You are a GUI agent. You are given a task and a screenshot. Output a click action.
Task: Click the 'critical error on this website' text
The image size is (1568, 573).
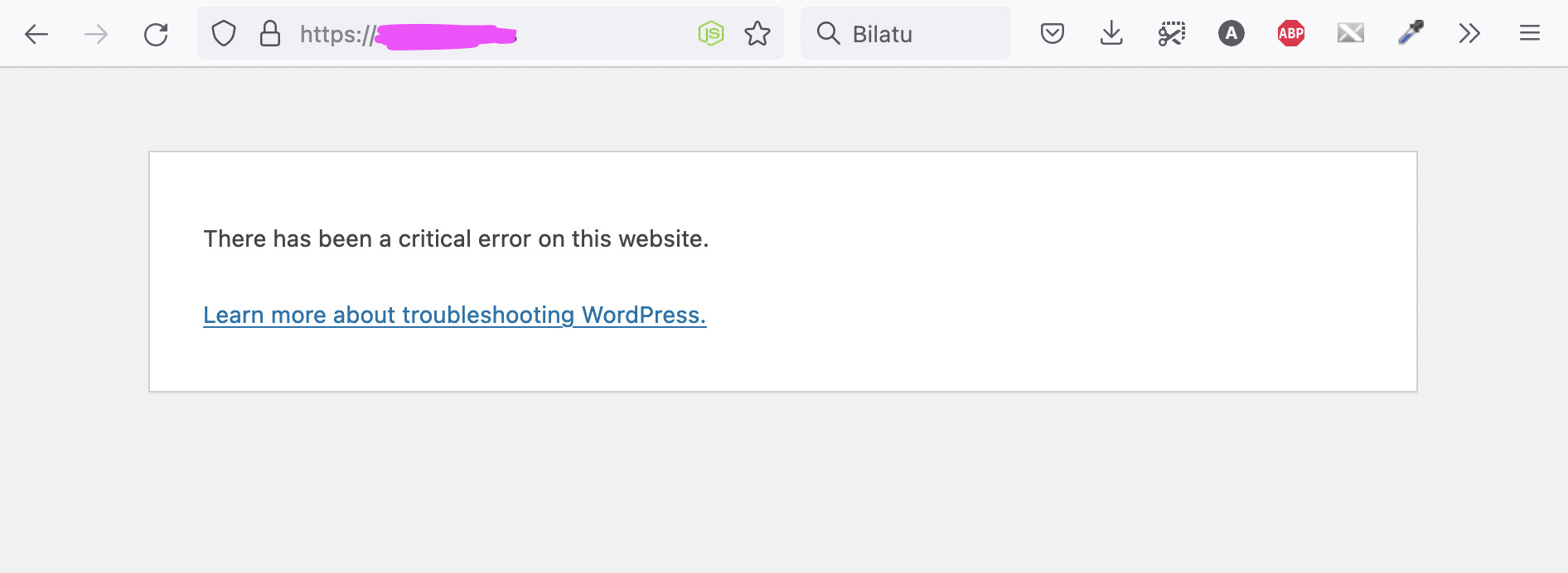click(x=554, y=239)
